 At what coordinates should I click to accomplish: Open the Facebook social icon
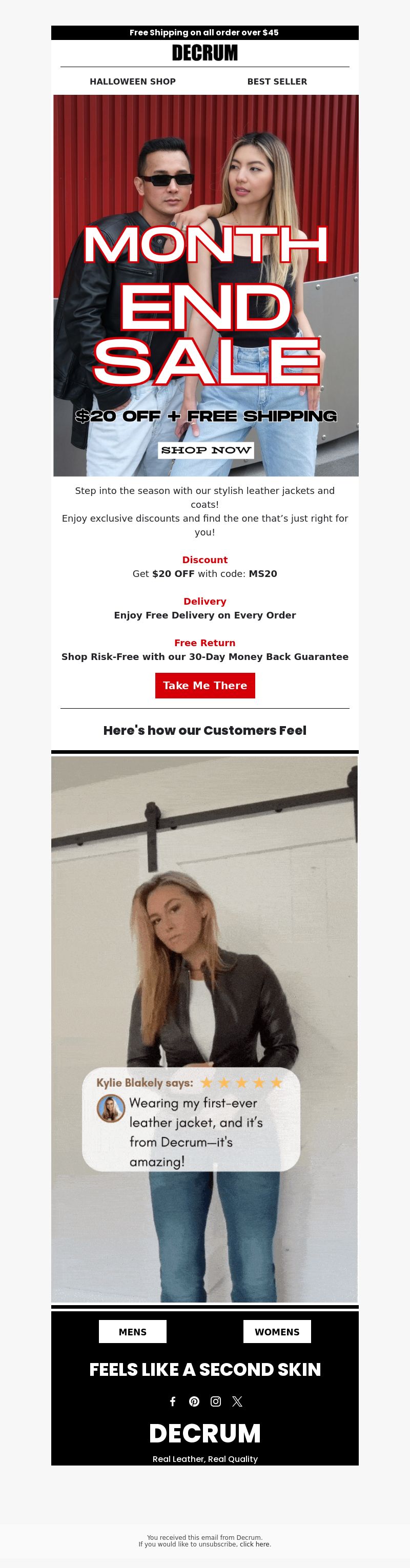(172, 1401)
